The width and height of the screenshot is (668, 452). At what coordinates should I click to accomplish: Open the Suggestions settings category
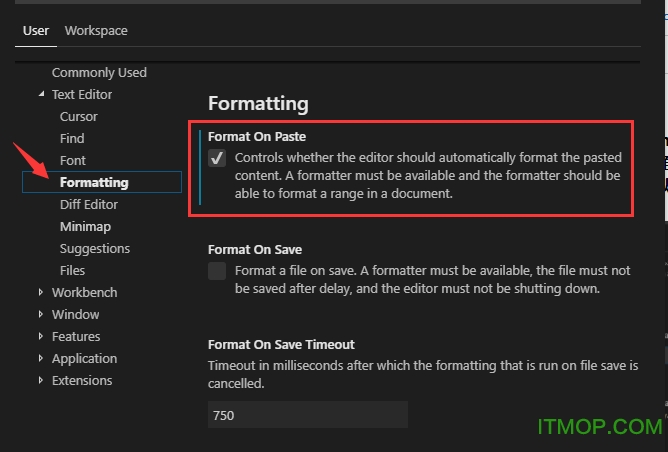95,249
